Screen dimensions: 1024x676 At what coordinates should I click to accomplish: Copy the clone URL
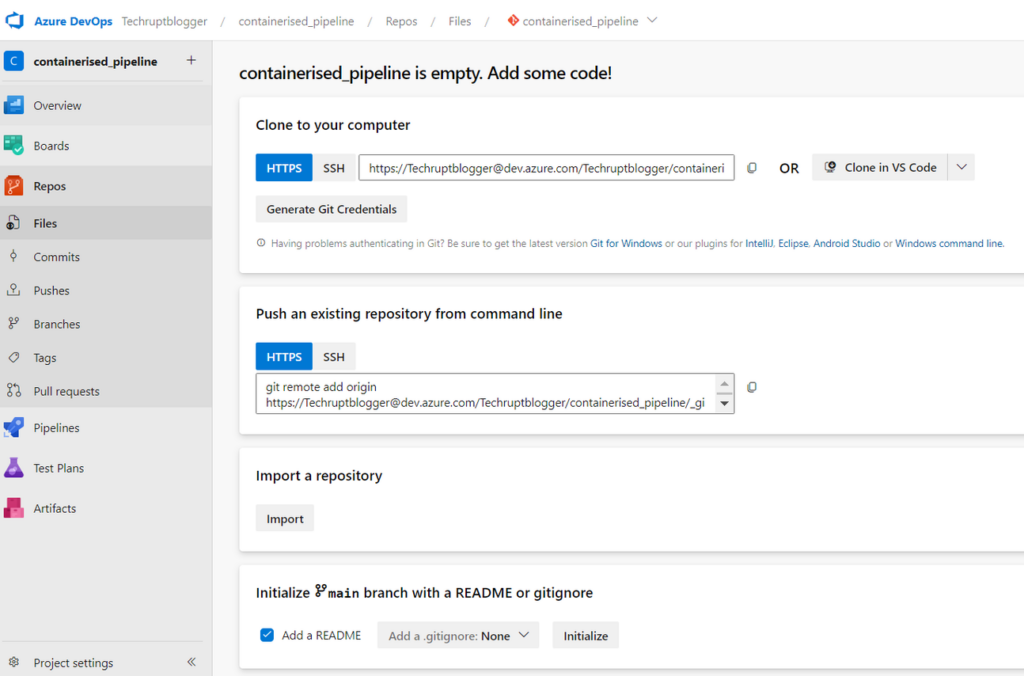pos(751,167)
